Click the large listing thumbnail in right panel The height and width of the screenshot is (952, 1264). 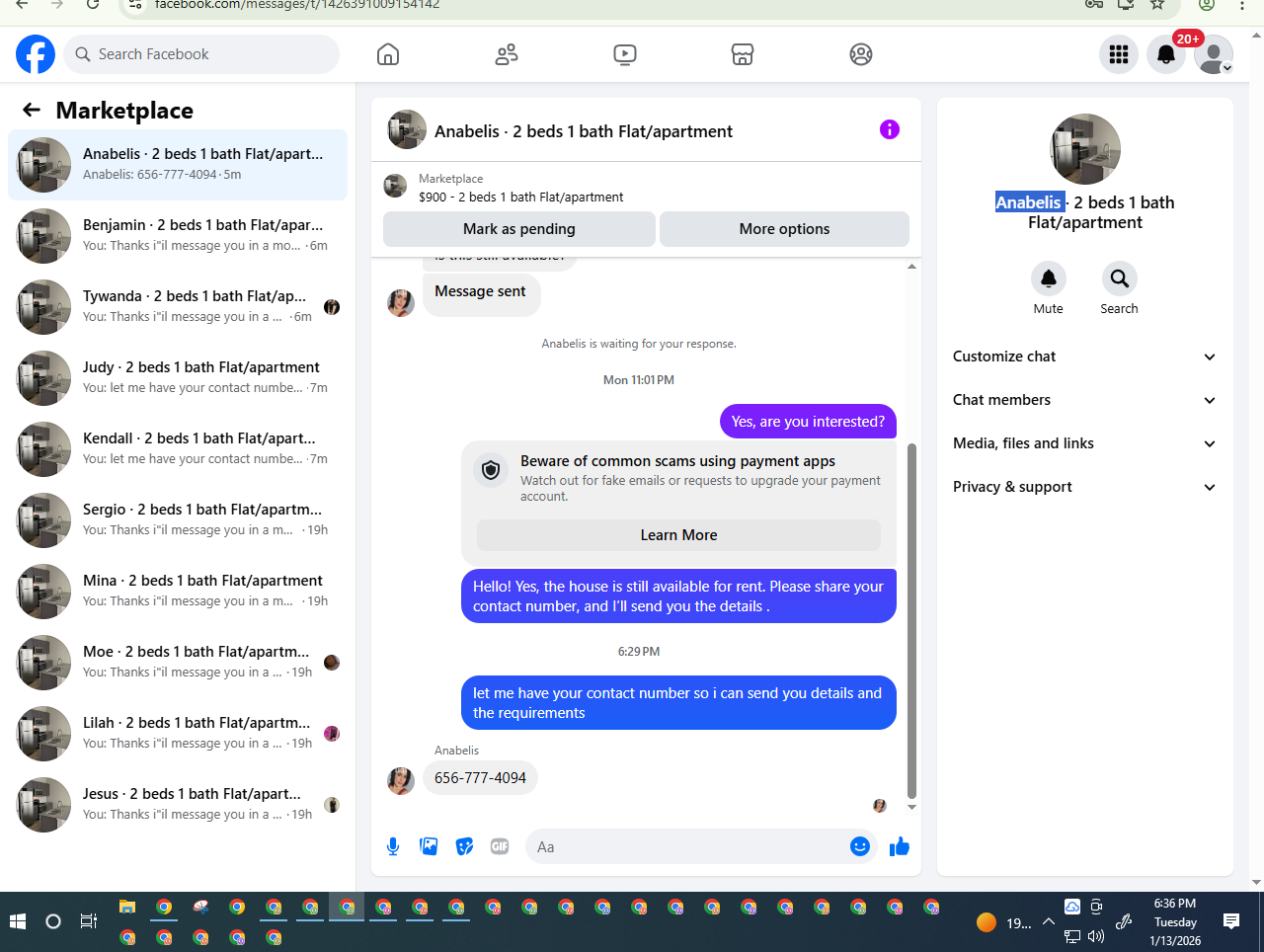pos(1085,149)
